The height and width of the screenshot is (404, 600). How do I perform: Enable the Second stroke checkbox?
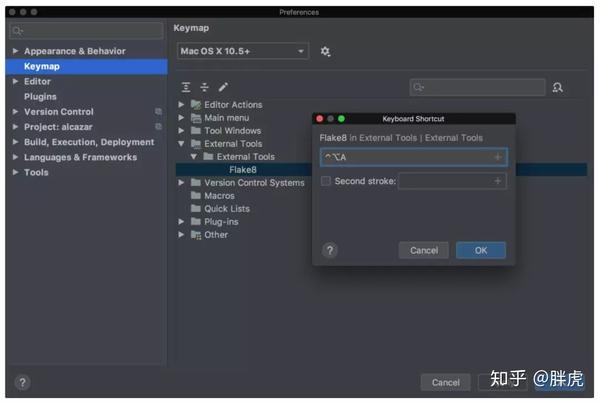(326, 181)
